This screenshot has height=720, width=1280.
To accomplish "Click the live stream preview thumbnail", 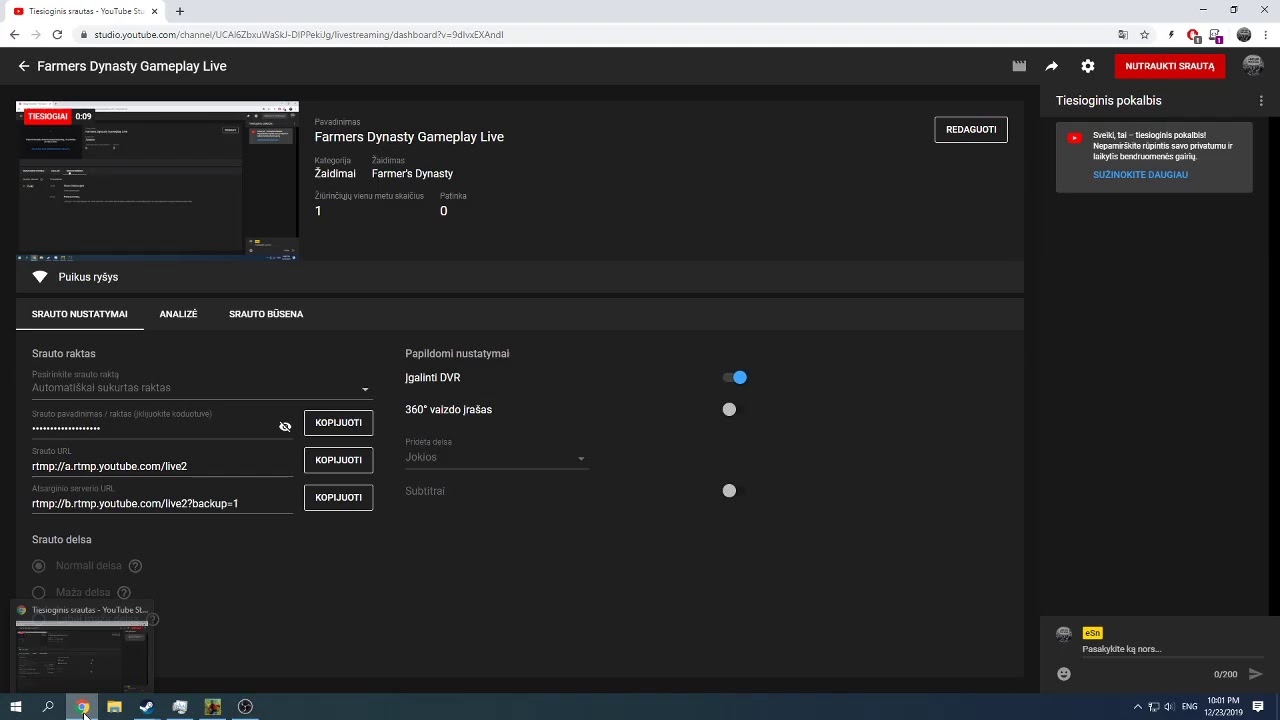I will [157, 181].
